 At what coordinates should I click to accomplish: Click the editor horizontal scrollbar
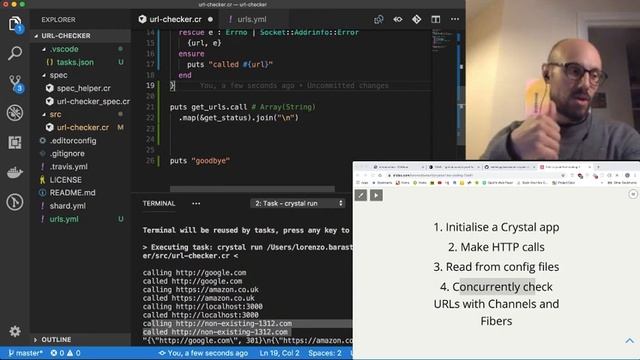[252, 189]
